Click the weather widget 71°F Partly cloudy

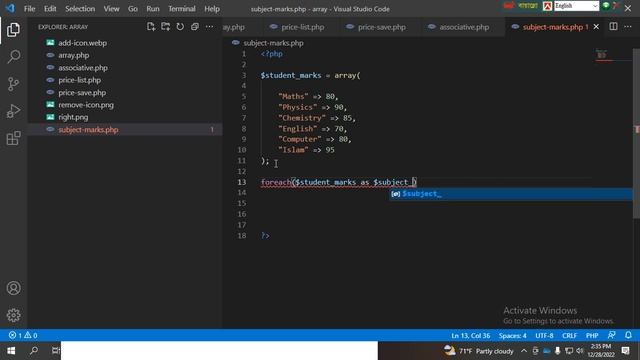[479, 351]
